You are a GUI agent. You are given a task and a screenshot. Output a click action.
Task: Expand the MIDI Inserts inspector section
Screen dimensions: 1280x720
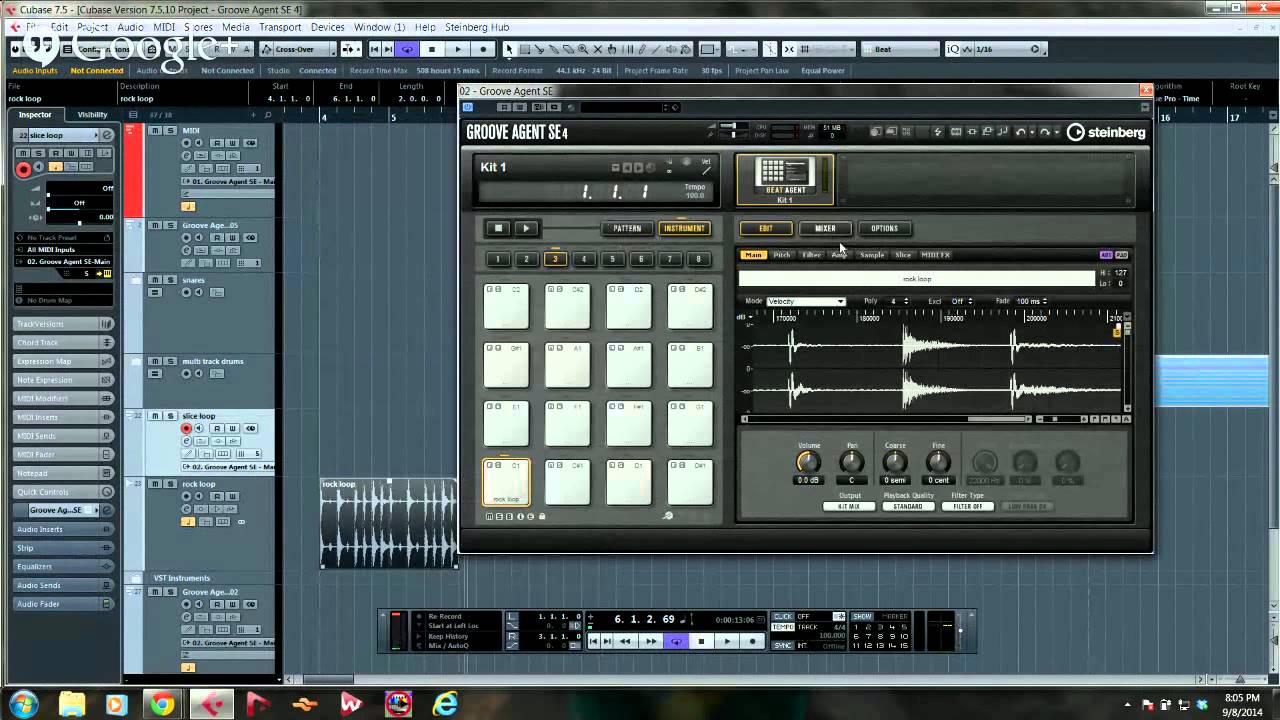coord(63,417)
